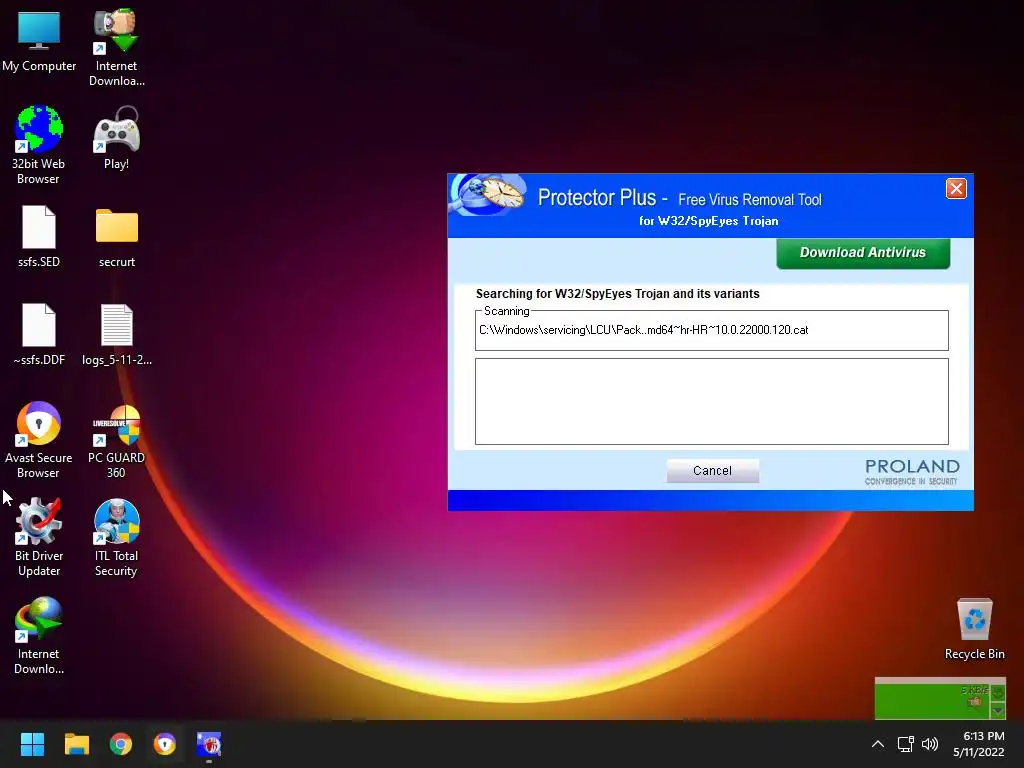1024x768 pixels.
Task: Open the volume tray icon
Action: 930,744
